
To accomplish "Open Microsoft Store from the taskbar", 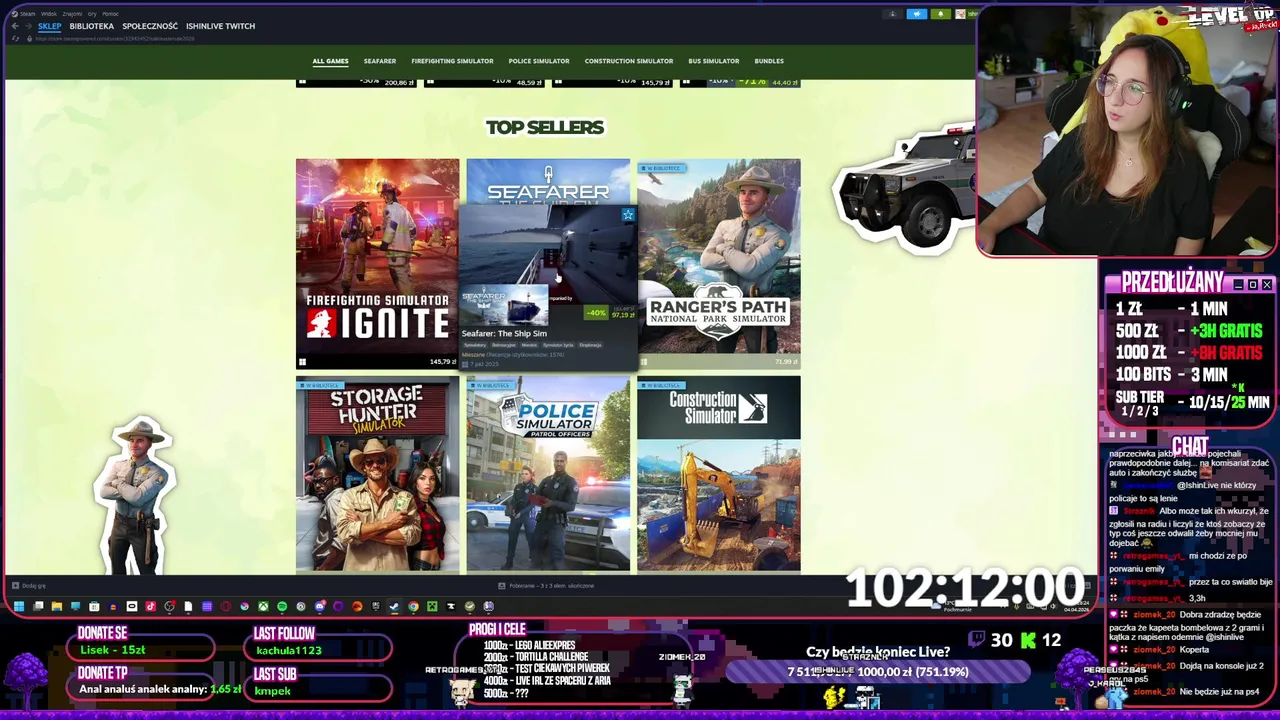I will (94, 606).
